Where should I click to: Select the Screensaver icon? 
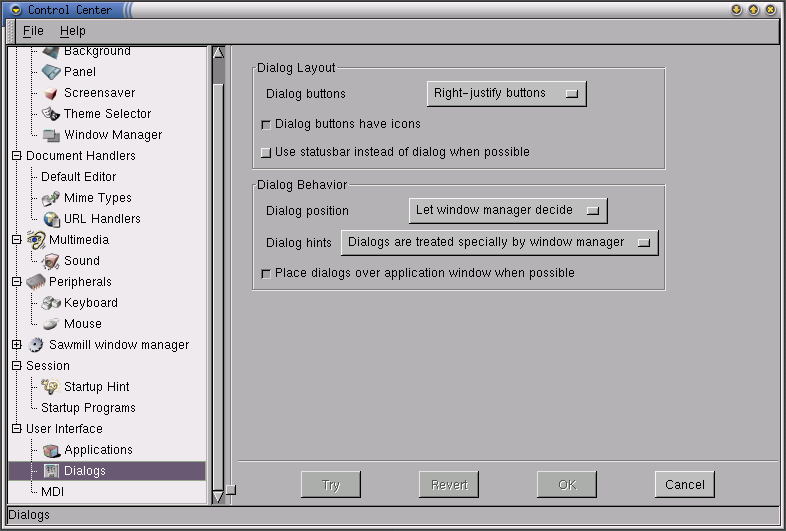51,93
